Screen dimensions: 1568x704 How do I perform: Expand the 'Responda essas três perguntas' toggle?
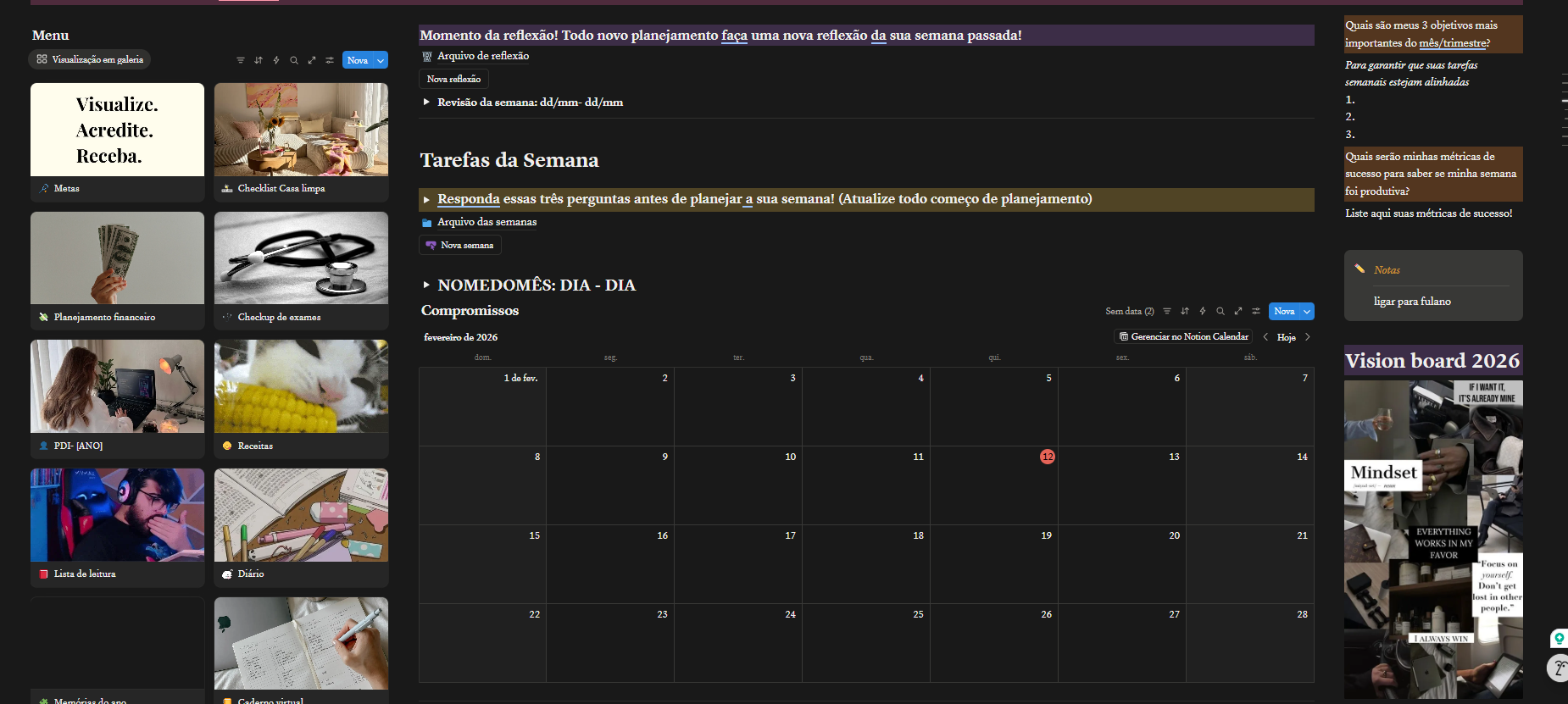(x=426, y=200)
